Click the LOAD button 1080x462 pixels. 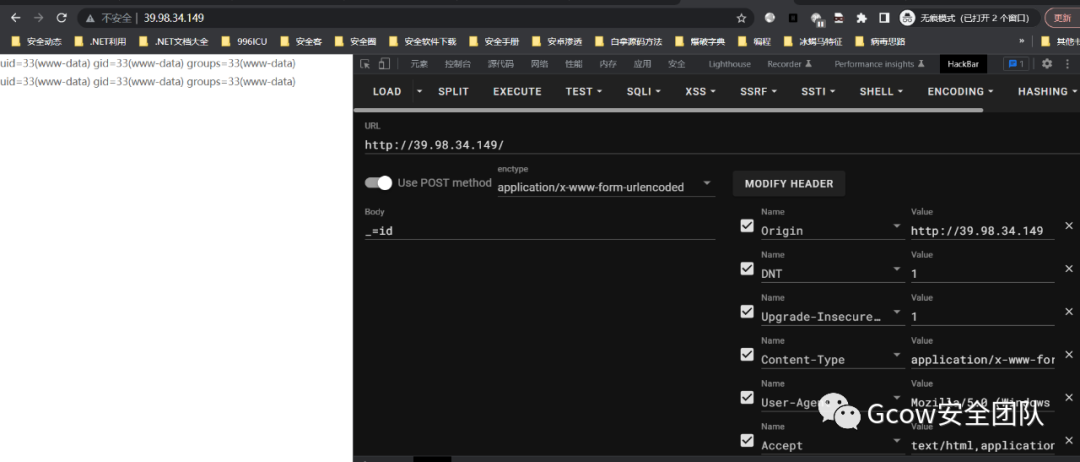click(386, 92)
